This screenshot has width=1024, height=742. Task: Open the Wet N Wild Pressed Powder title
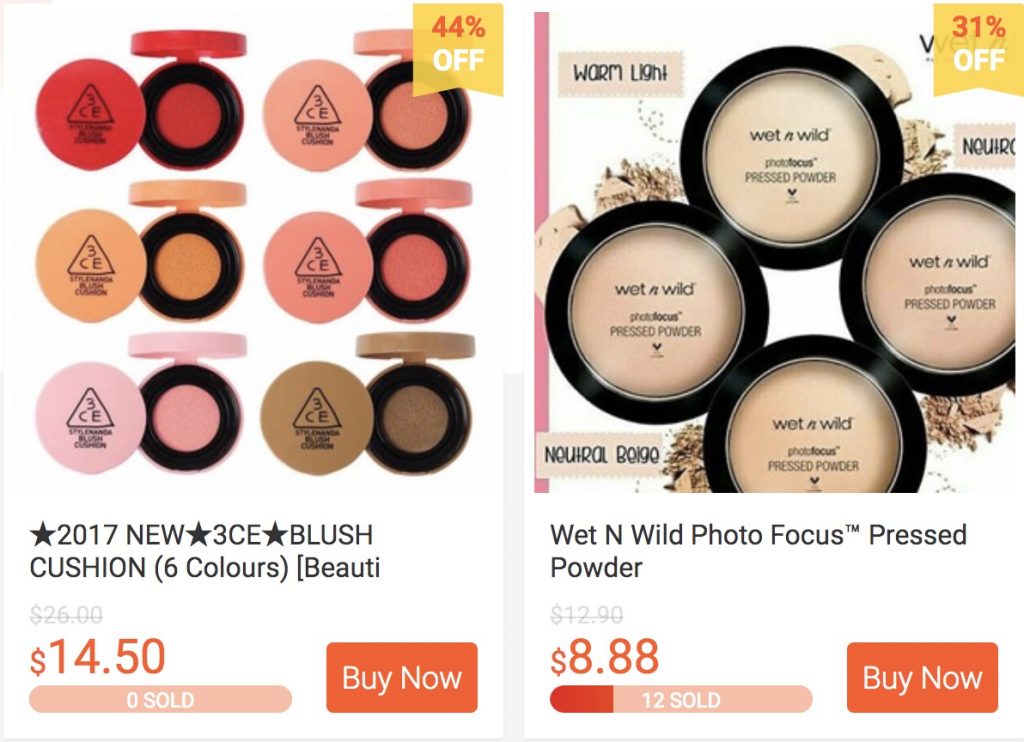758,551
